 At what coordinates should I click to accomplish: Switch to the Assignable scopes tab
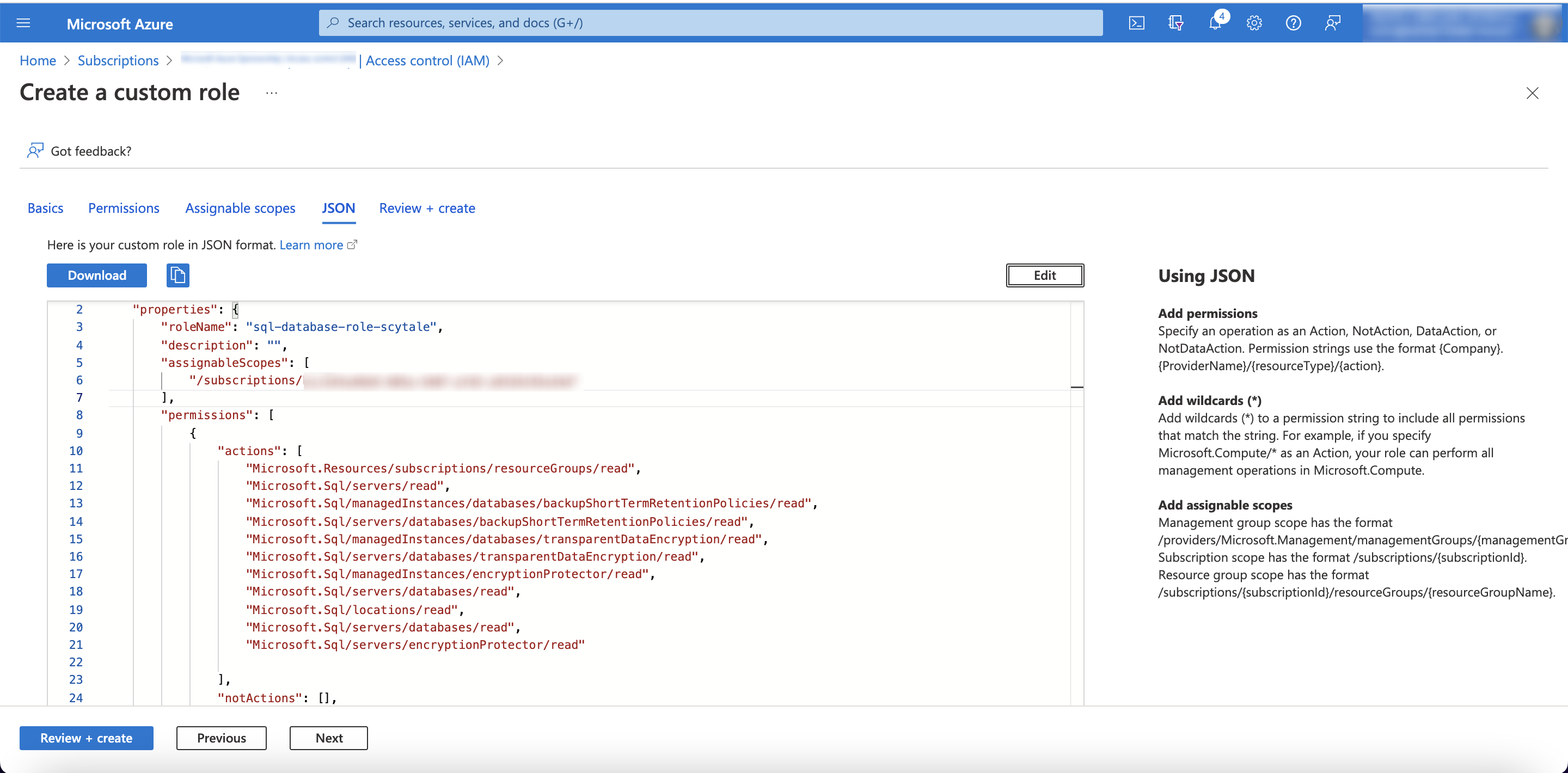[x=240, y=208]
